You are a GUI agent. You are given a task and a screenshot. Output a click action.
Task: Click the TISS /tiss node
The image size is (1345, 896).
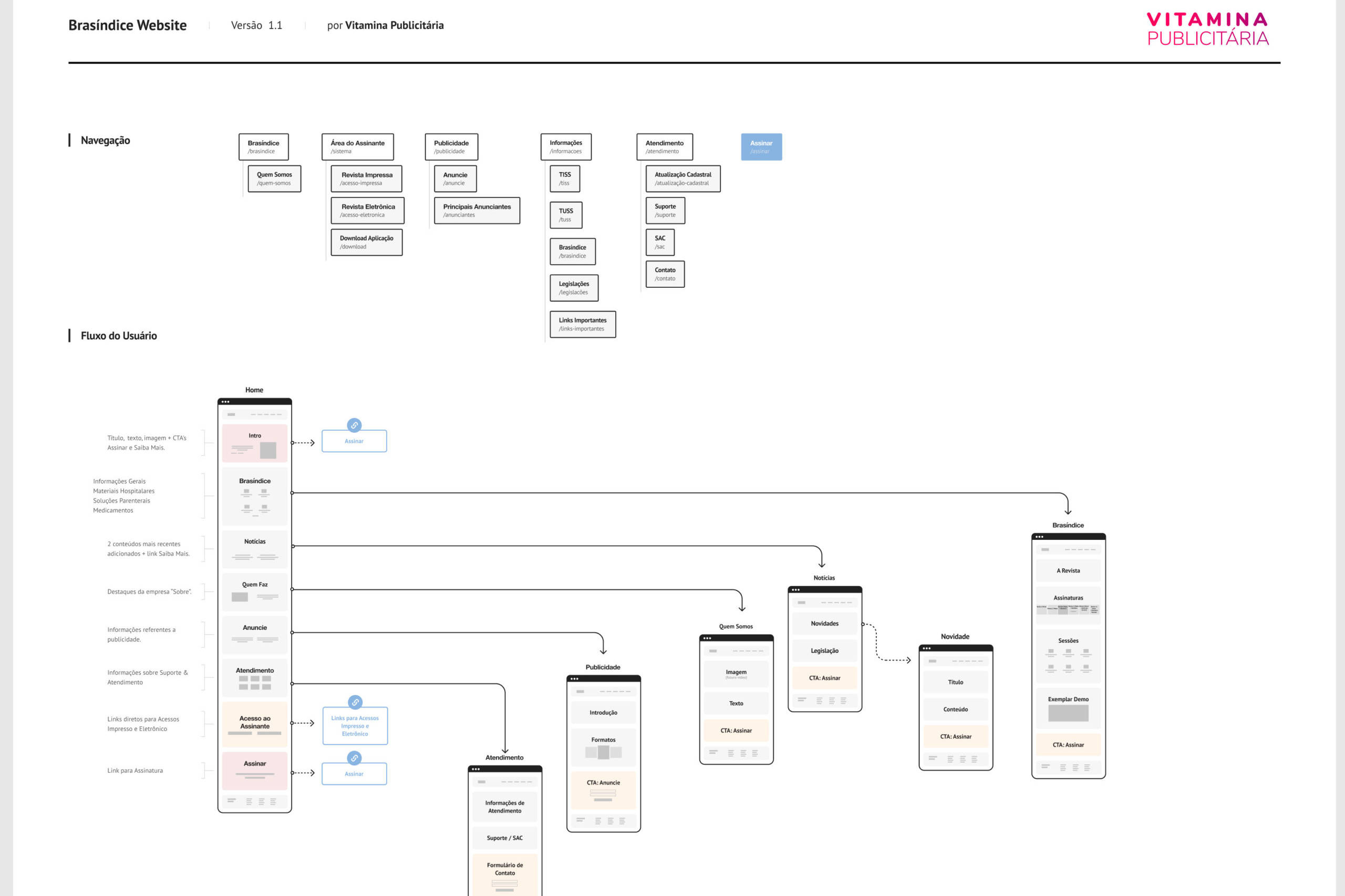click(x=565, y=179)
